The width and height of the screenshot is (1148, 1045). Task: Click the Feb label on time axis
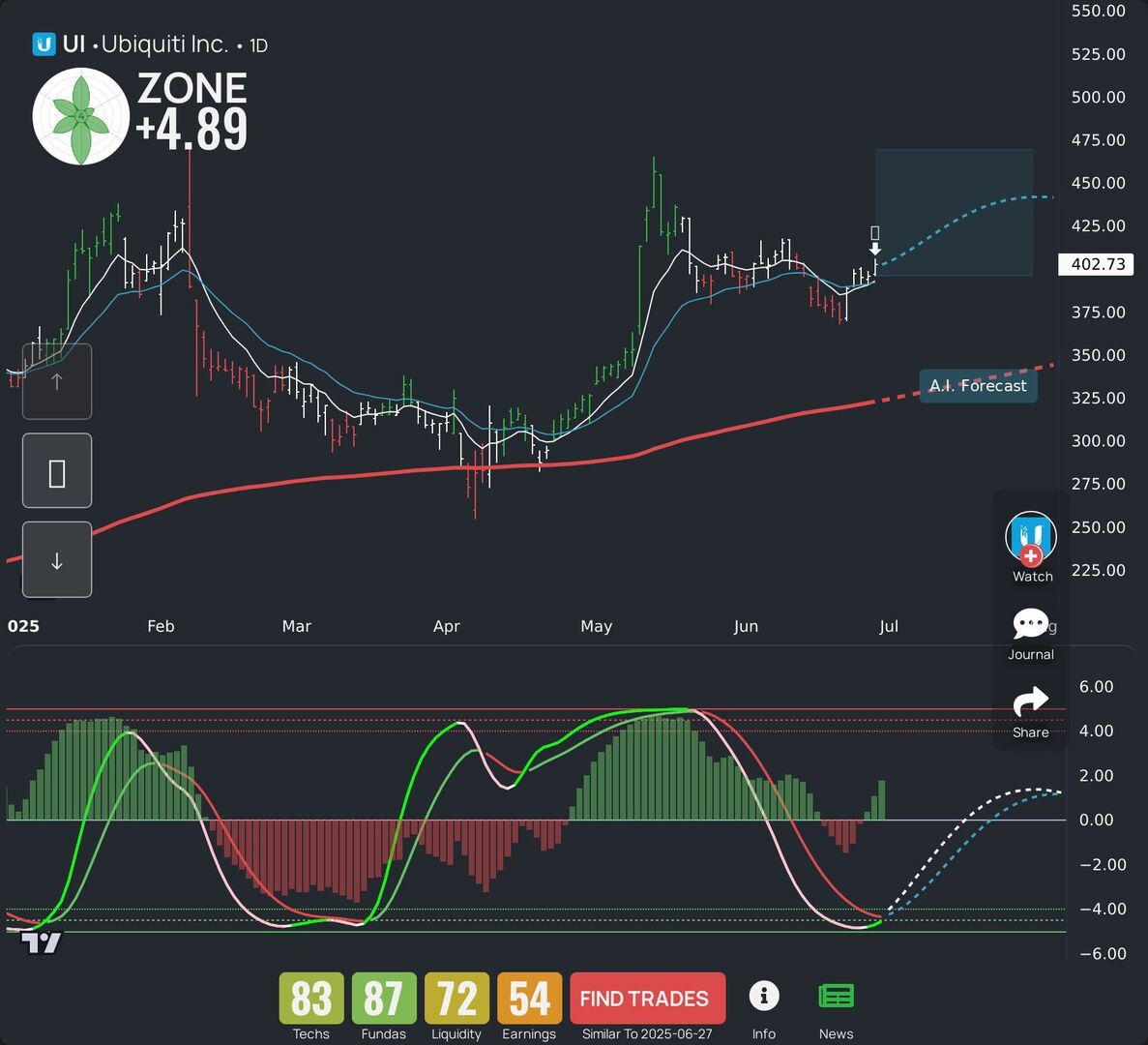[162, 626]
